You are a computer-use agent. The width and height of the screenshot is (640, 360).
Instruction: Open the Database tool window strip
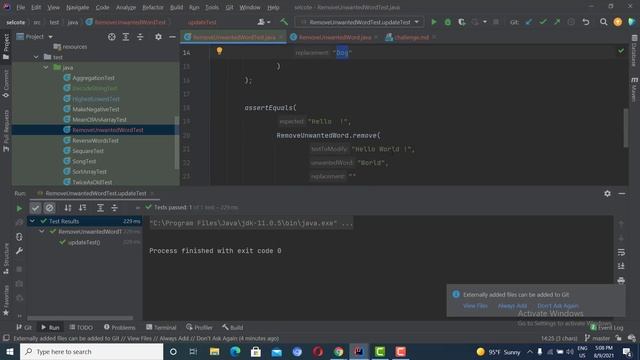(x=634, y=50)
